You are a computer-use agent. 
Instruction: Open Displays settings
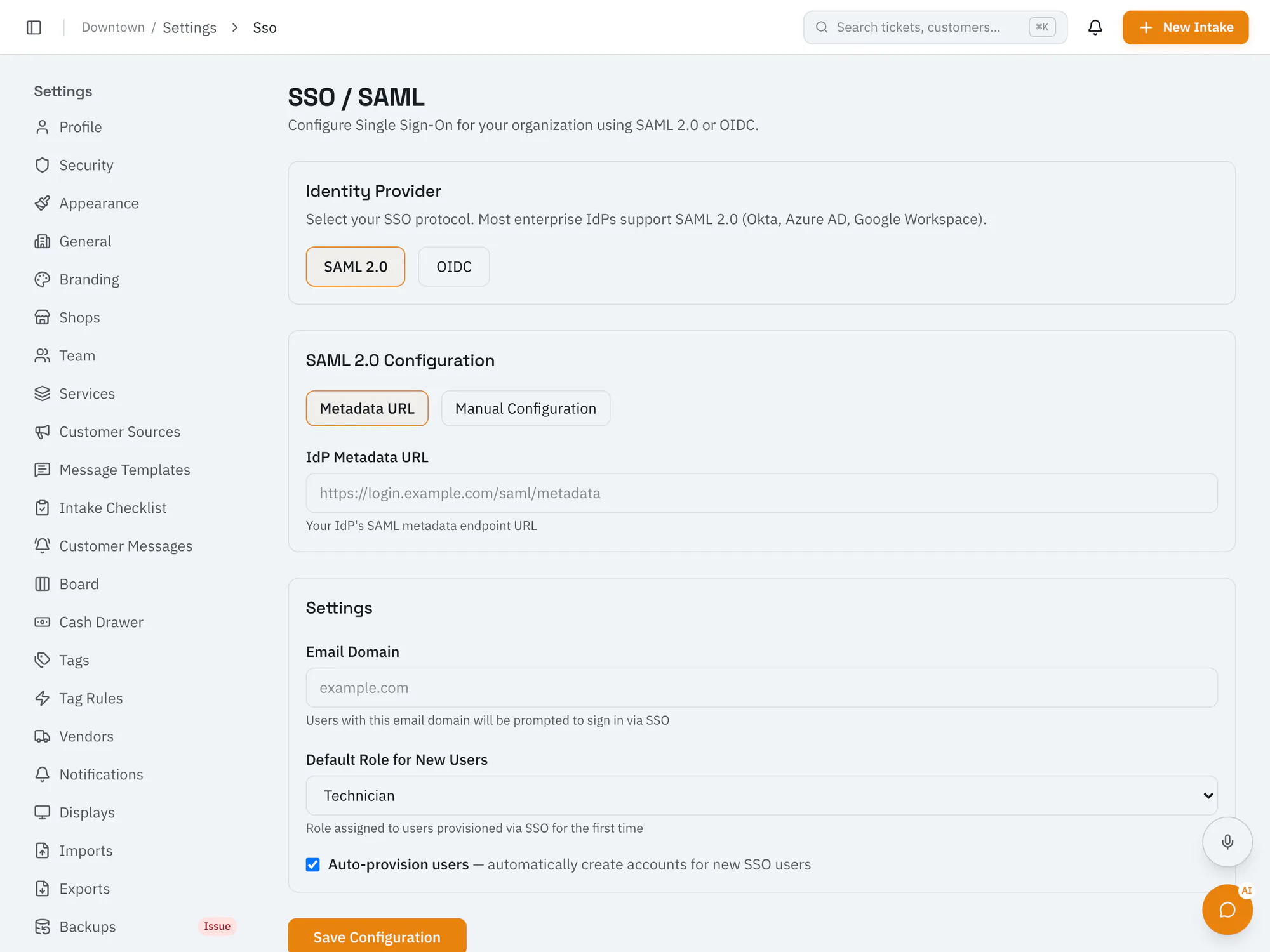[135, 812]
